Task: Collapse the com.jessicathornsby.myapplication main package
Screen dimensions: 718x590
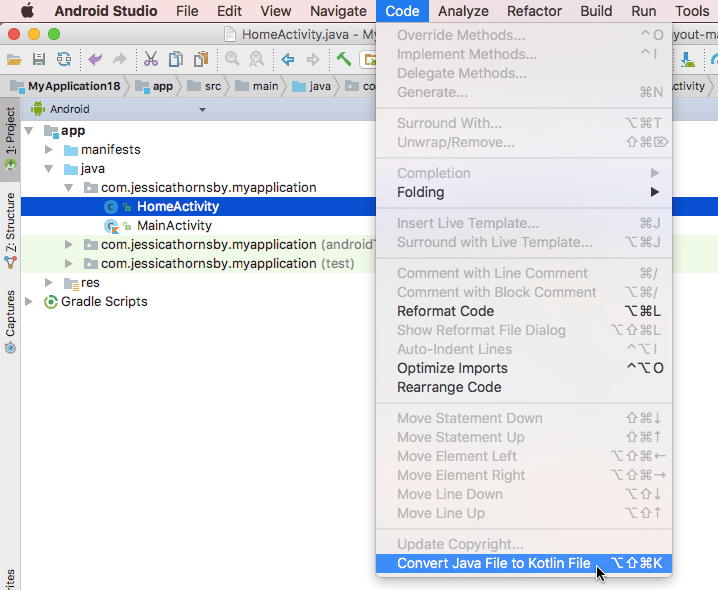Action: tap(69, 188)
